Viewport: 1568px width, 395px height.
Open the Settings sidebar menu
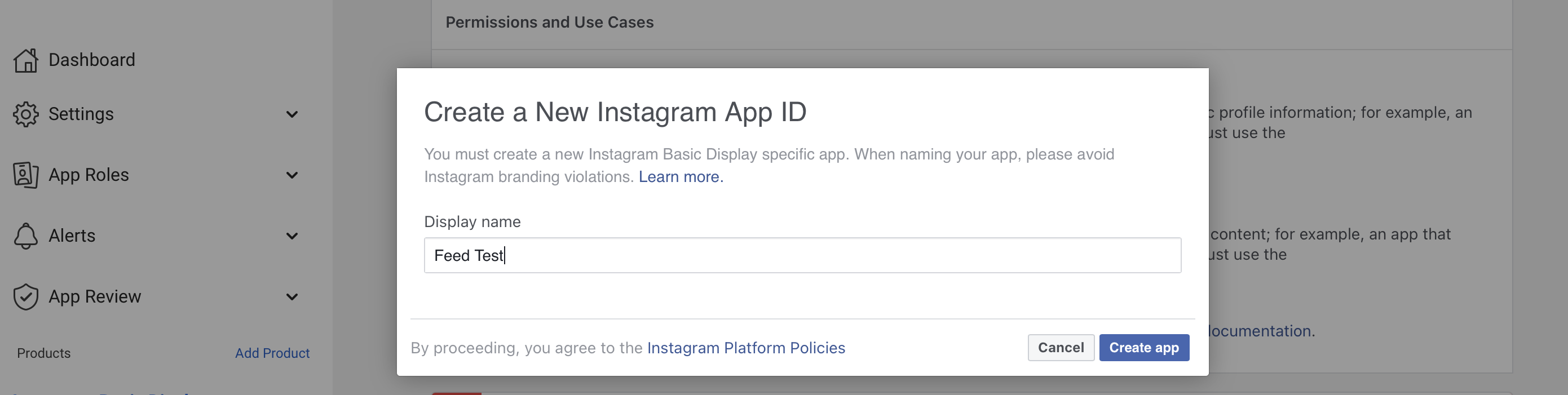tap(81, 114)
